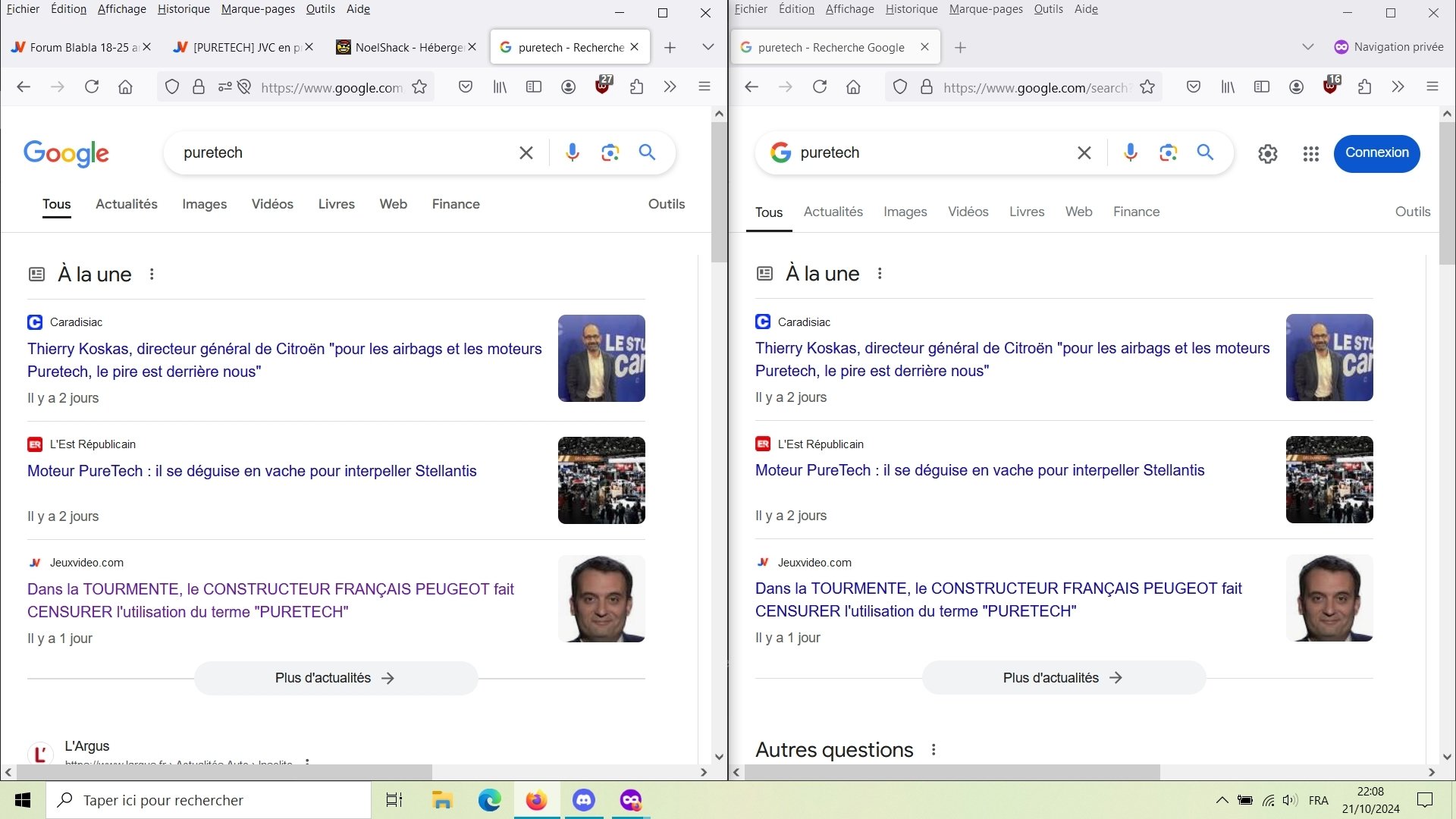This screenshot has width=1456, height=819.
Task: Bookmark page star in right private window
Action: [1147, 87]
